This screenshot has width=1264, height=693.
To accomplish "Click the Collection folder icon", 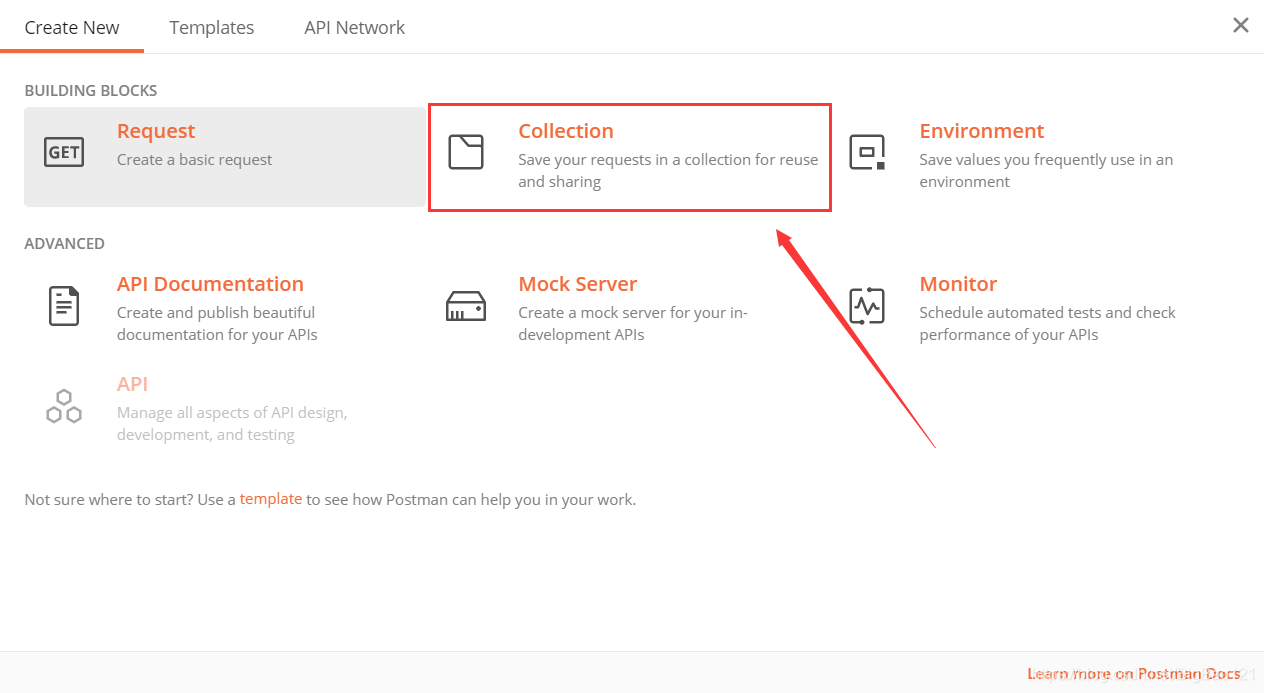I will 465,151.
